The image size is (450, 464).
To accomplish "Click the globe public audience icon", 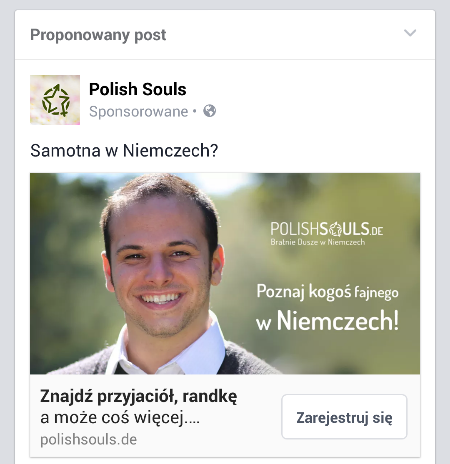I will pos(210,111).
